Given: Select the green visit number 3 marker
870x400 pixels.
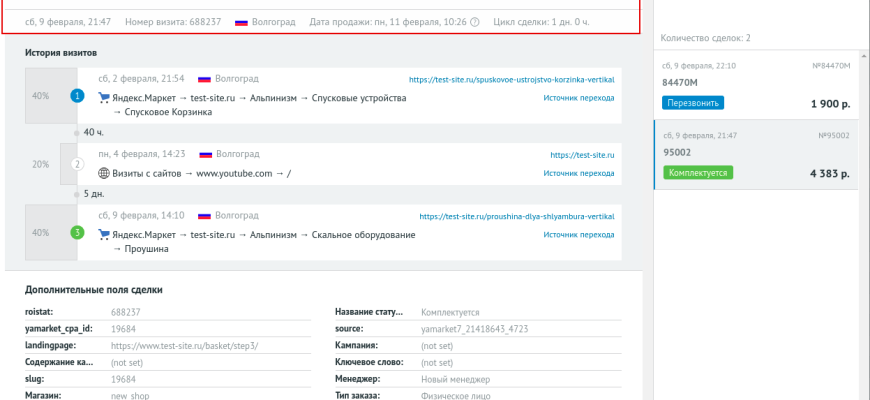Looking at the screenshot, I should [77, 233].
